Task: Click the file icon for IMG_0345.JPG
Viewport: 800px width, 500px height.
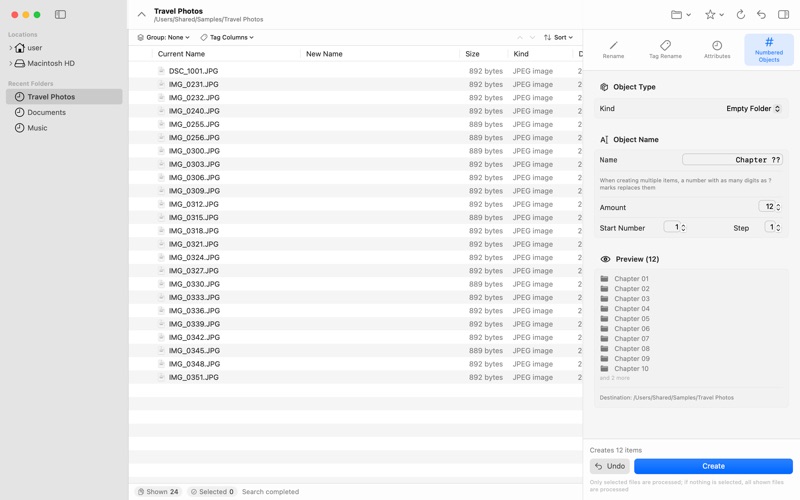Action: pos(161,350)
